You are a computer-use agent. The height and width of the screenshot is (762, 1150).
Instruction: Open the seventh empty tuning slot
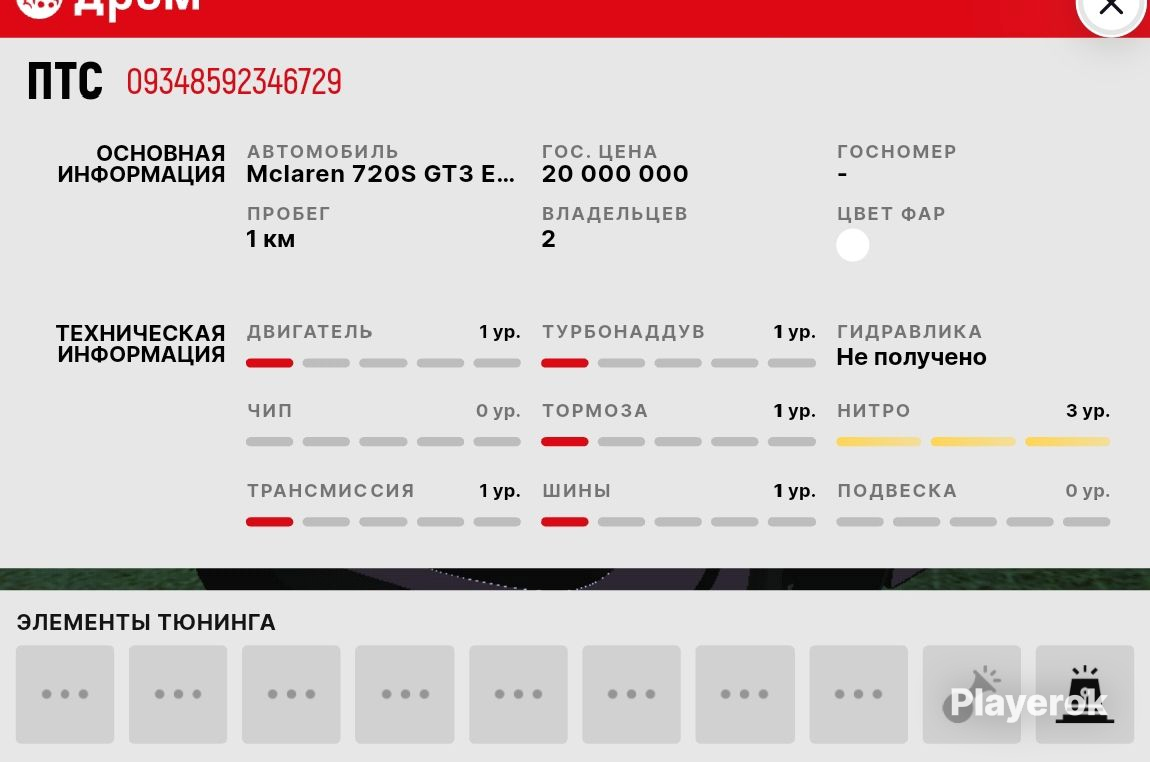(744, 694)
